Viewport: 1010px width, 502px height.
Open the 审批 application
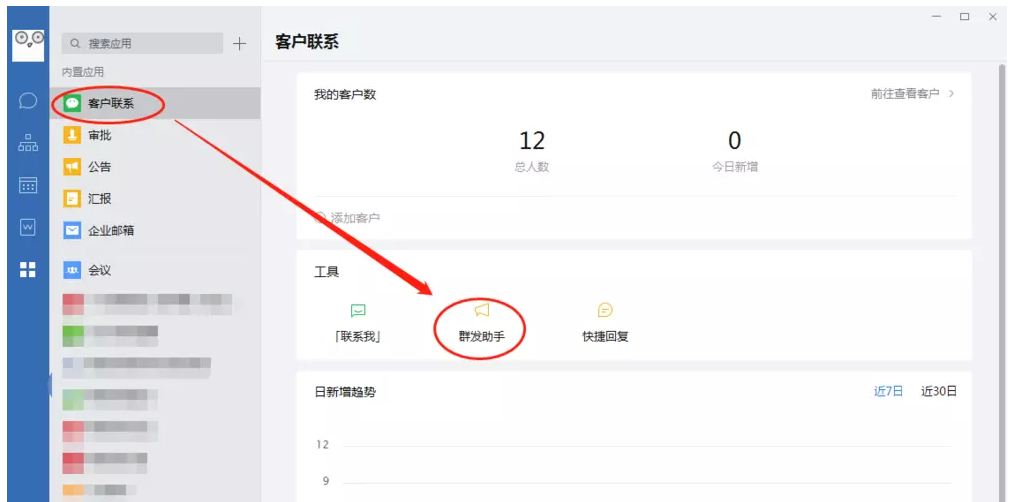coord(99,135)
